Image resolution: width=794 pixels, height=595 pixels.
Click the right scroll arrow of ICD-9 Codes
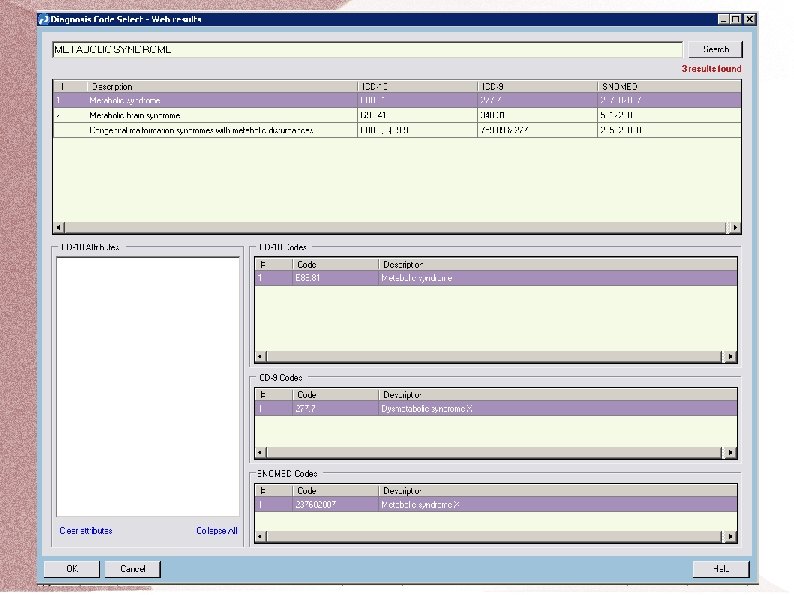pos(730,452)
